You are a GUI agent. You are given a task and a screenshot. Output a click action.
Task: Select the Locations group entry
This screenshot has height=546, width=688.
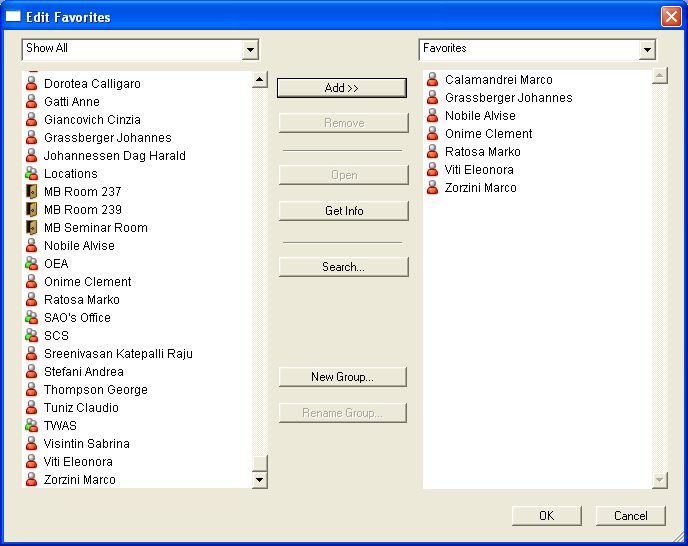(x=71, y=173)
